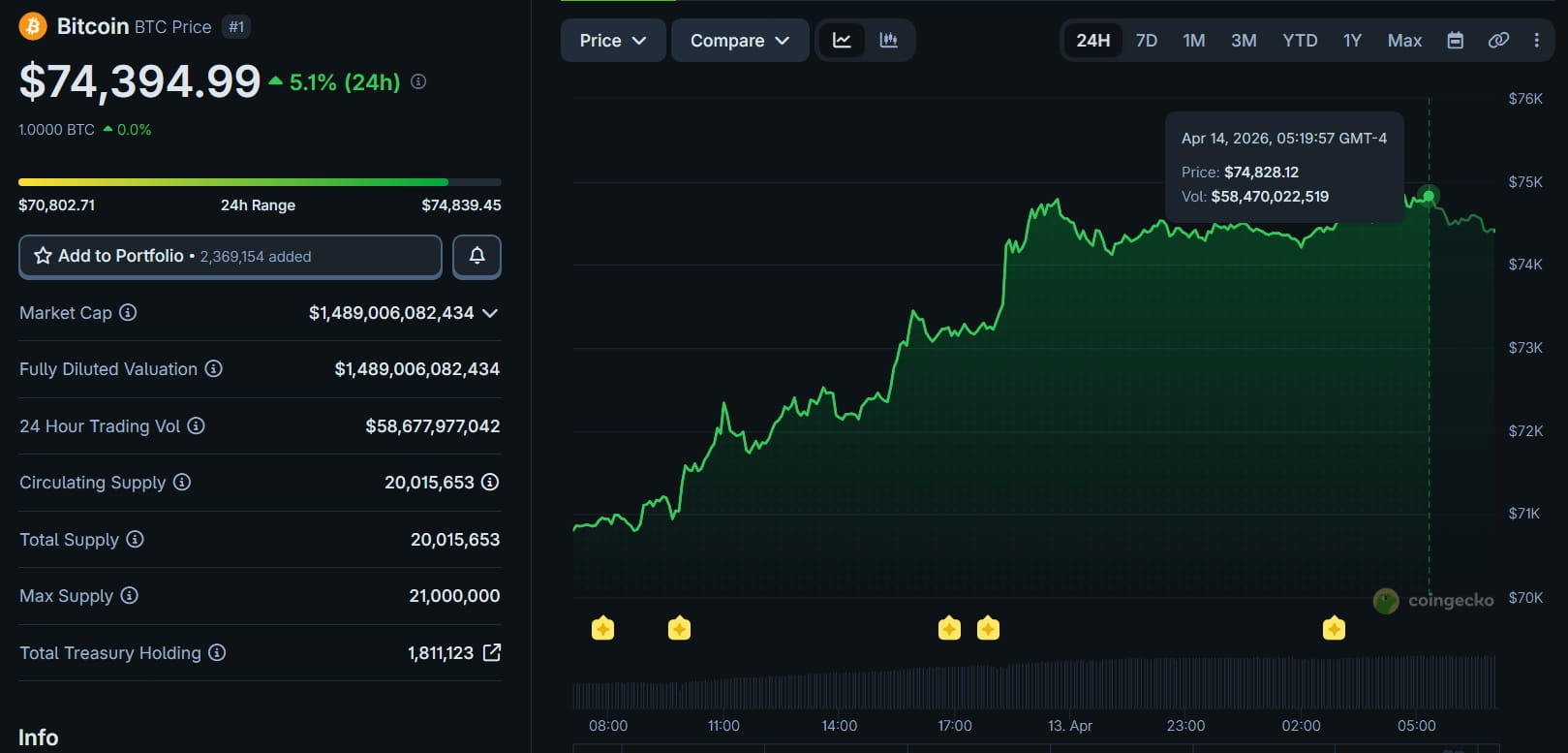Click the chart link share icon
The image size is (1568, 753).
[1497, 41]
